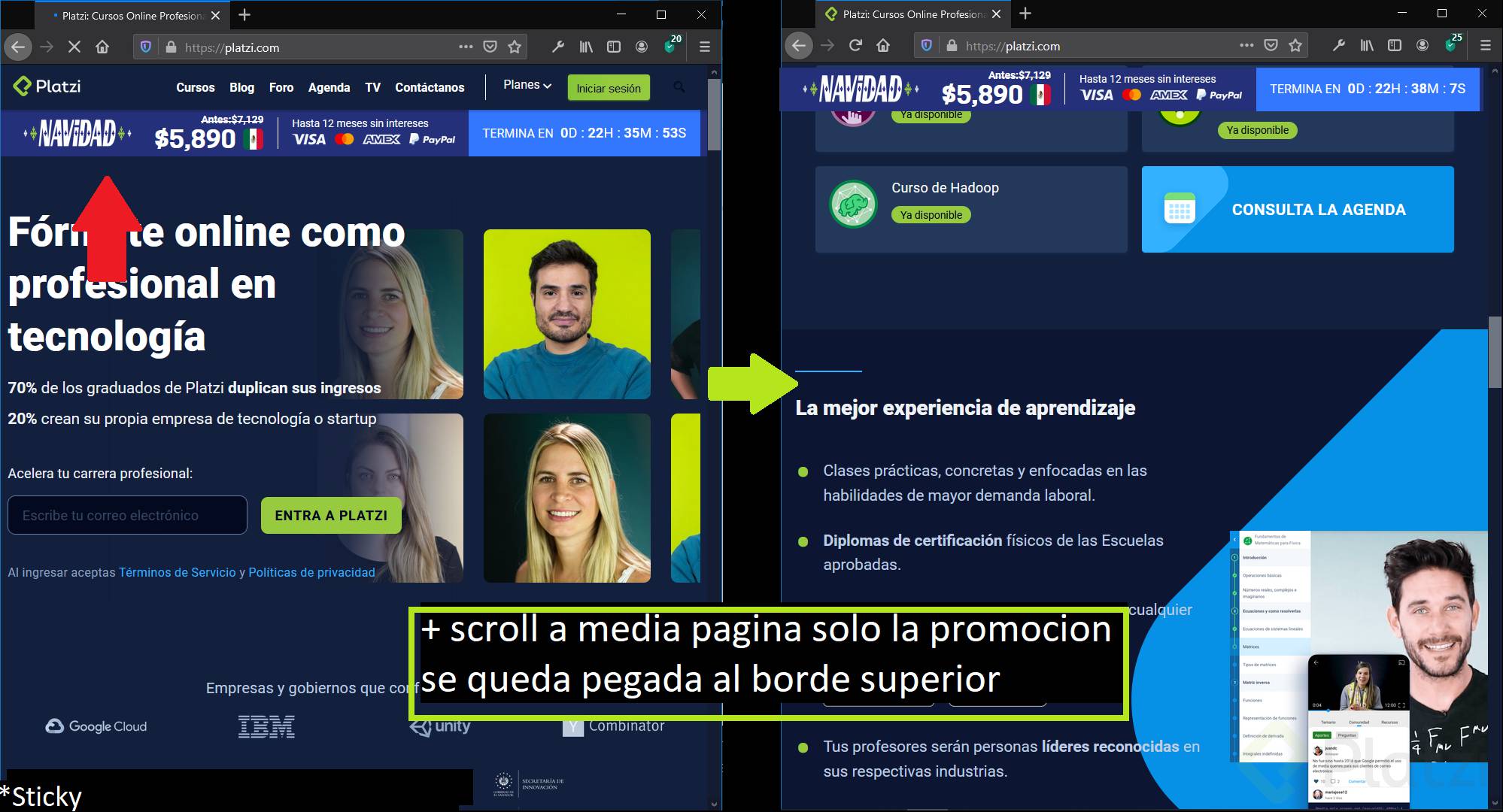Screen dimensions: 1503x812
Task: Click CONSULTA LA AGENDA button
Action: click(1298, 209)
